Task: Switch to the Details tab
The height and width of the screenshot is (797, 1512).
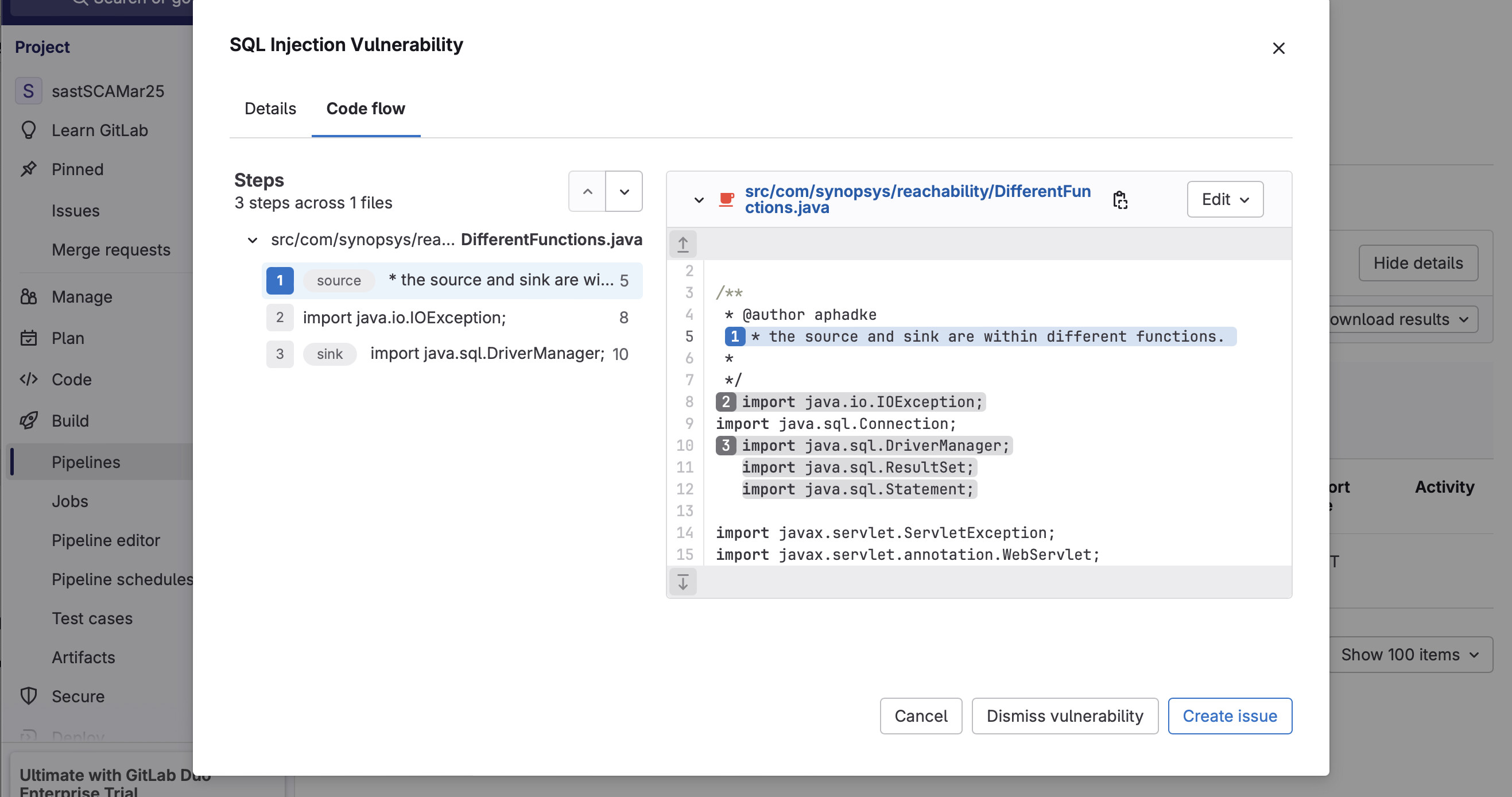Action: (x=270, y=109)
